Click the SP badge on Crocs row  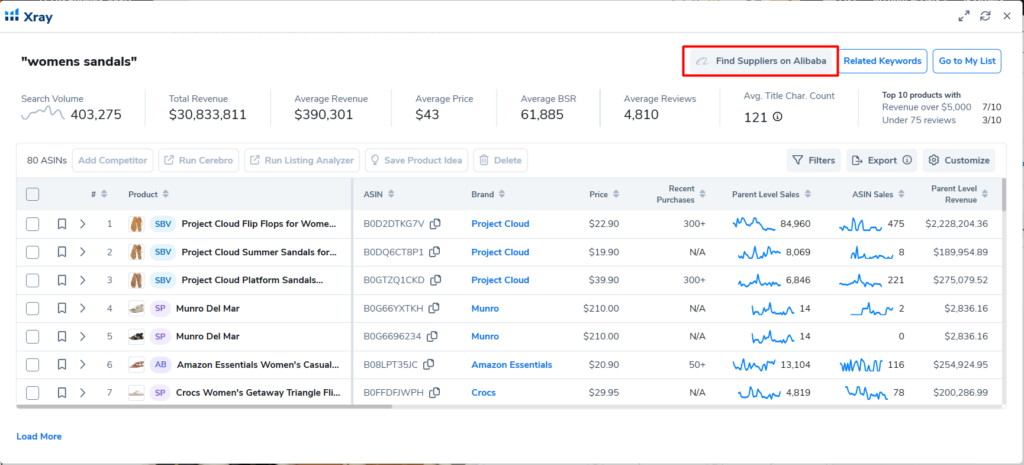click(160, 393)
